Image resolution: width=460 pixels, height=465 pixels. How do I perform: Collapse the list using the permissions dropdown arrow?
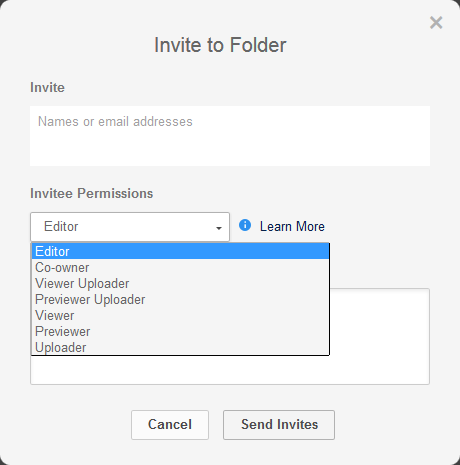point(219,228)
